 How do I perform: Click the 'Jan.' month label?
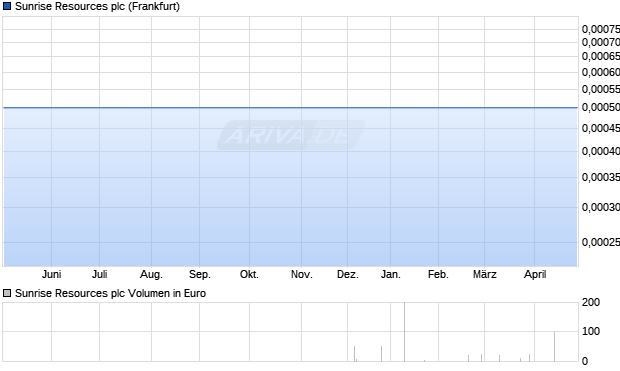[391, 274]
